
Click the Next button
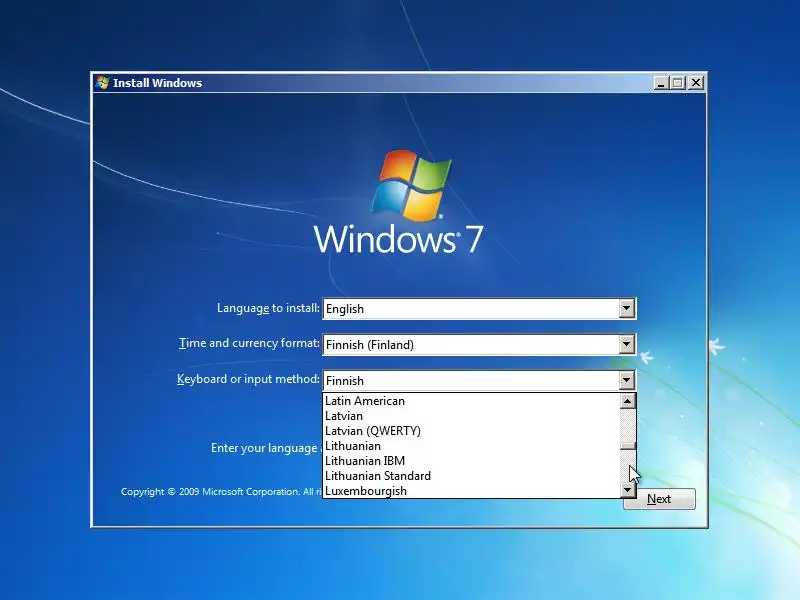[x=659, y=499]
